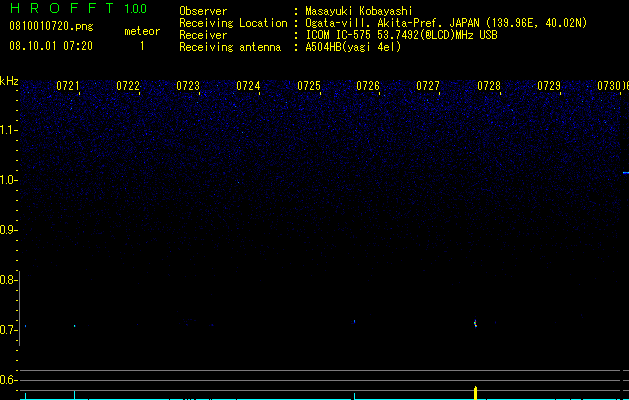The height and width of the screenshot is (400, 629).
Task: Click the 1.0 kHz frequency label
Action: click(8, 180)
